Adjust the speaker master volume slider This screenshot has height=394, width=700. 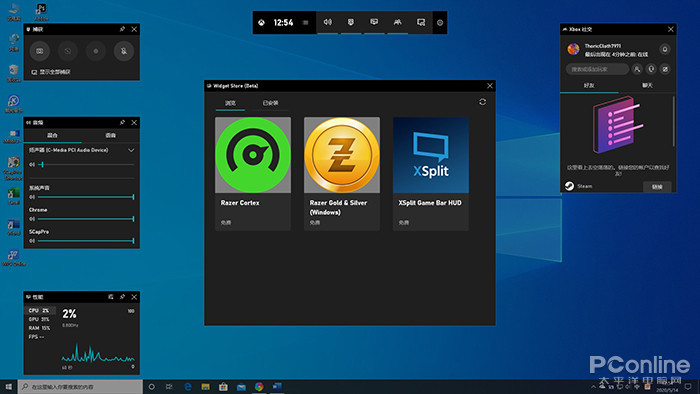pos(86,165)
